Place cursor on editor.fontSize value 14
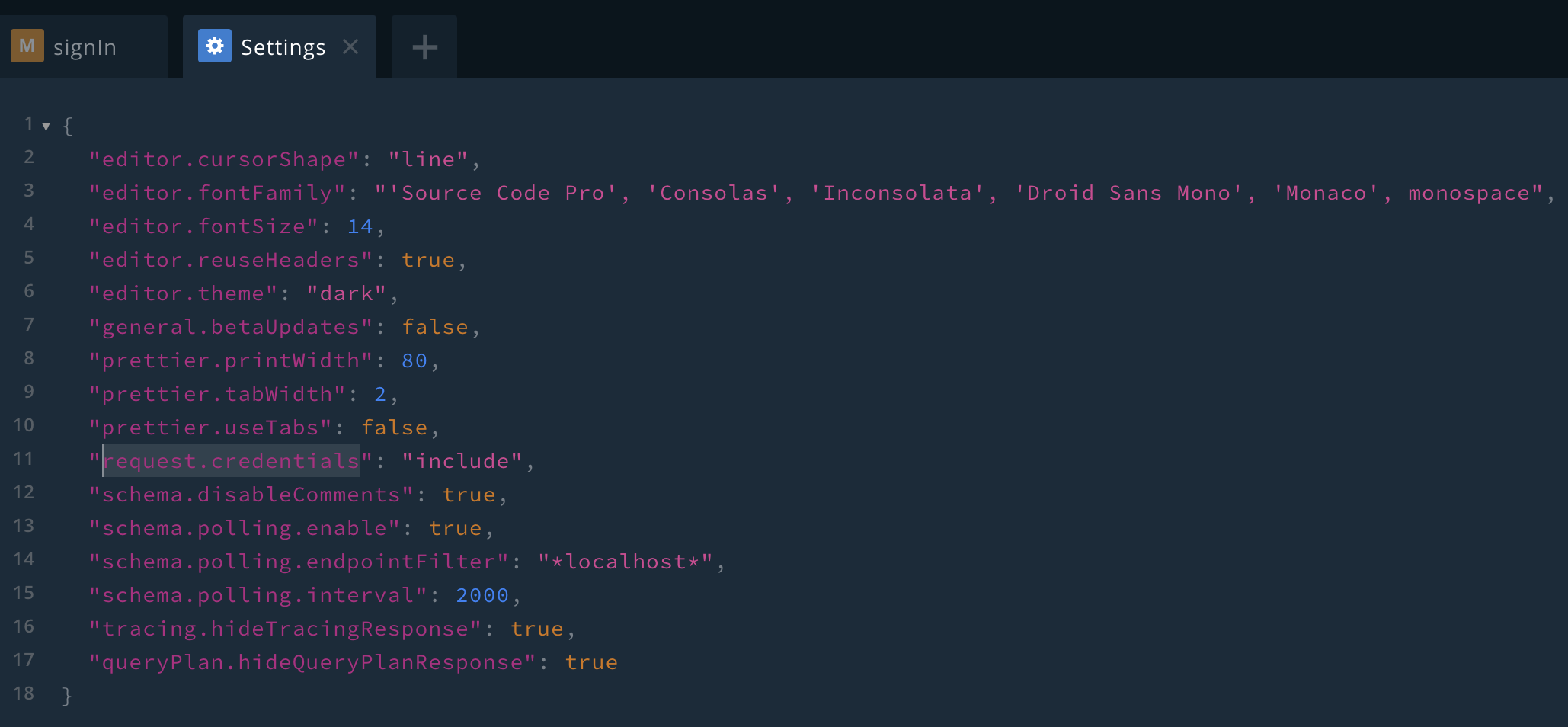This screenshot has height=727, width=1568. coord(360,226)
